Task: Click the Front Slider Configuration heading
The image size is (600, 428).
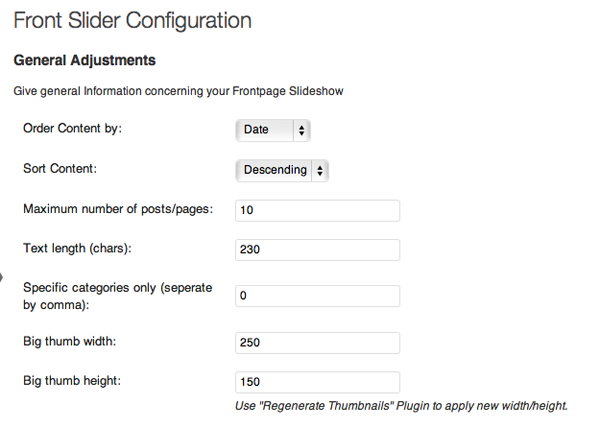Action: 132,21
